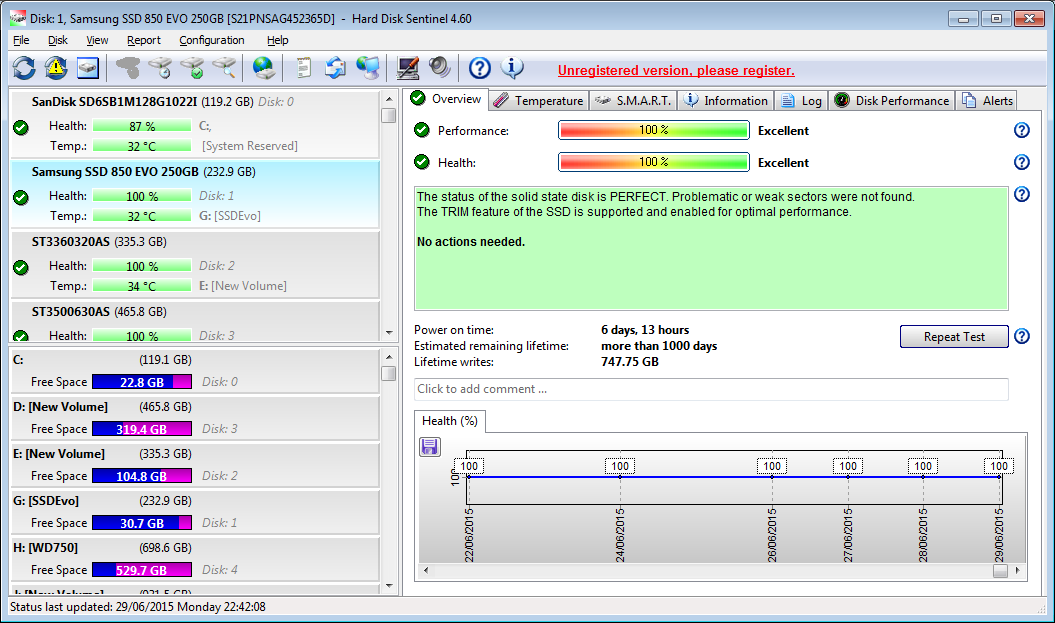The height and width of the screenshot is (623, 1055).
Task: Select the Health (%) graph tab
Action: [449, 421]
